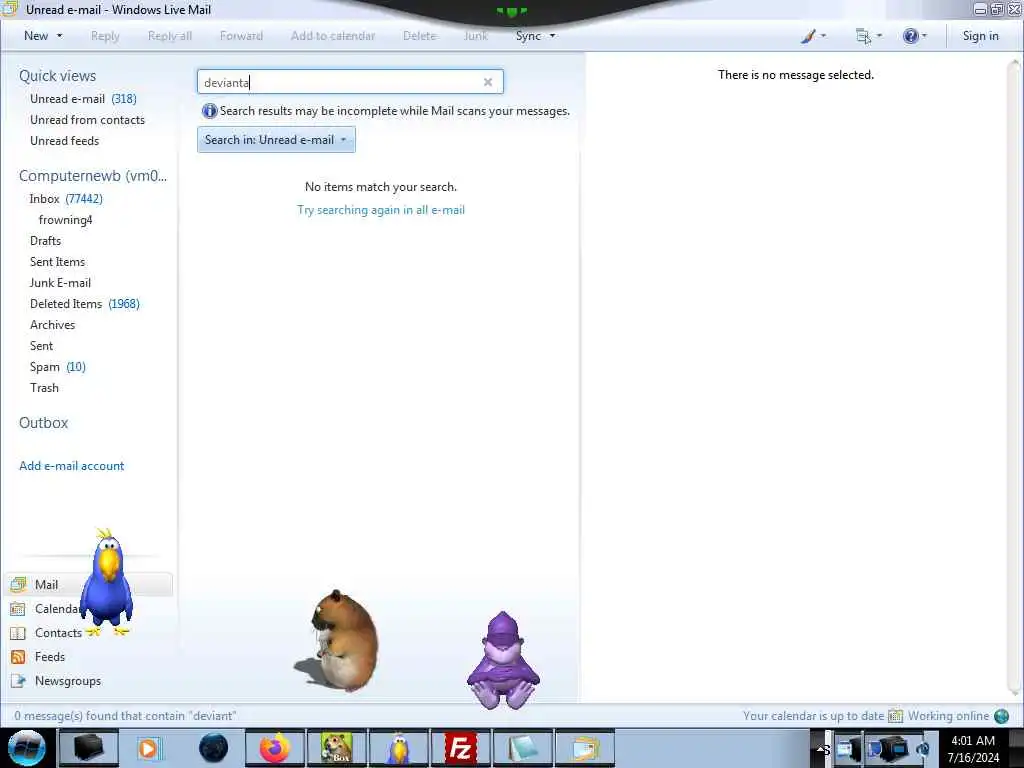Image resolution: width=1024 pixels, height=768 pixels.
Task: Click the Newsgroups icon
Action: (18, 680)
